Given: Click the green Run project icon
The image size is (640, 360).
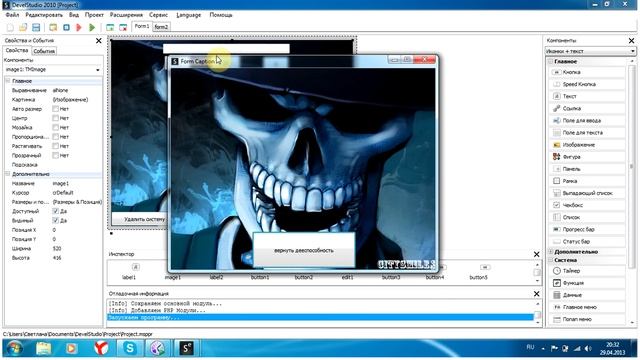Looking at the screenshot, I should (x=92, y=27).
